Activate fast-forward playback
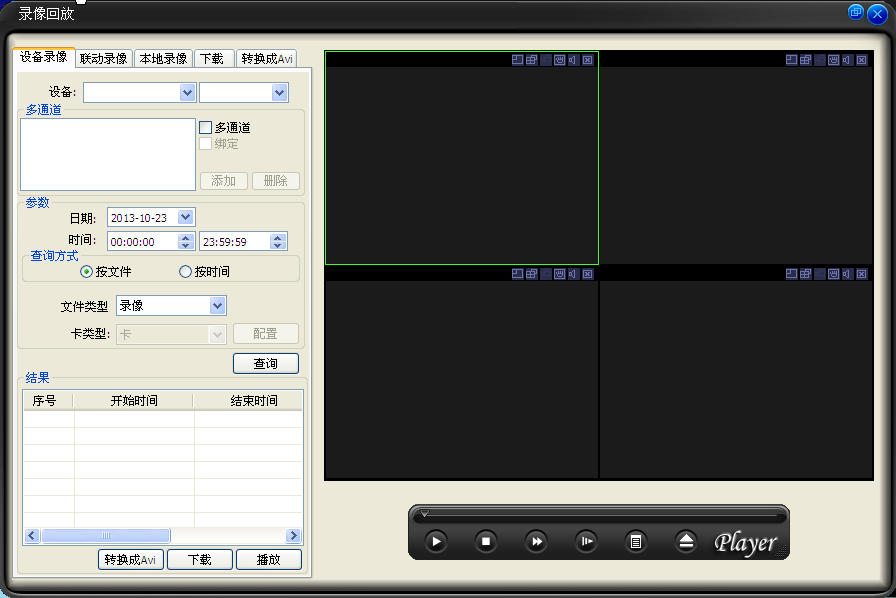896x598 pixels. (536, 541)
